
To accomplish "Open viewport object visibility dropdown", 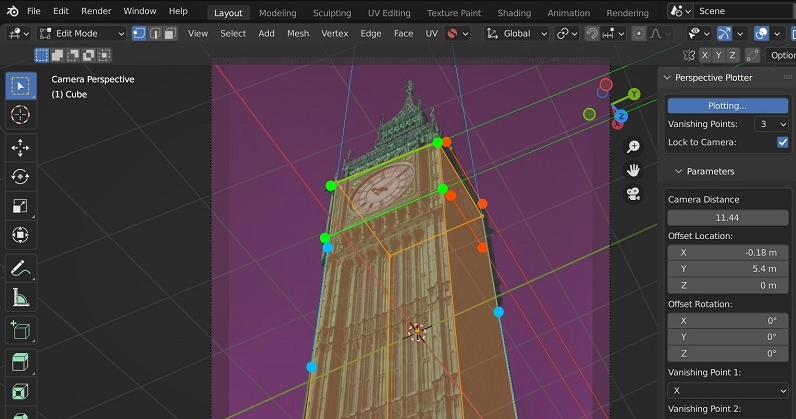I will click(699, 34).
